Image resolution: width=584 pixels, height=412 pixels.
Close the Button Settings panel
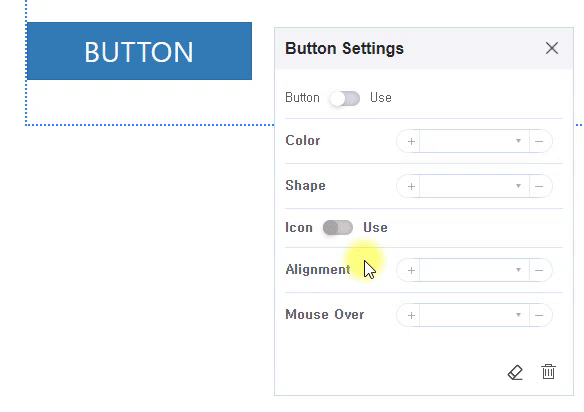552,48
